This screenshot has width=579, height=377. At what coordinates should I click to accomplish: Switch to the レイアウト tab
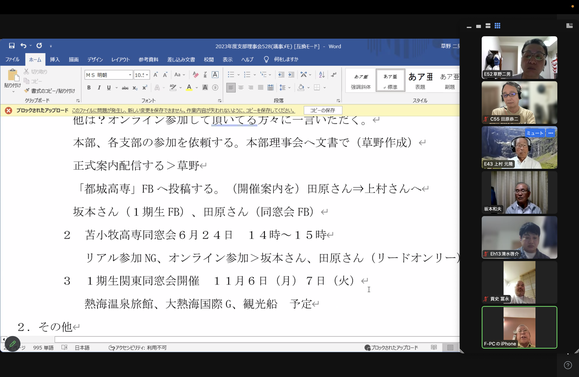pos(121,59)
